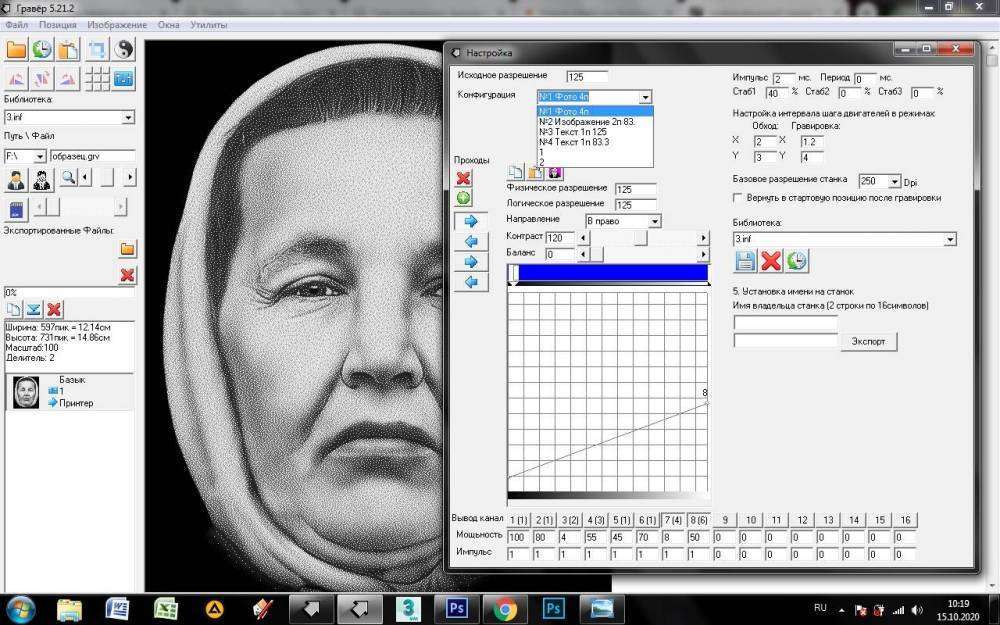Open exported files folder icon
This screenshot has width=1000, height=625.
[127, 248]
